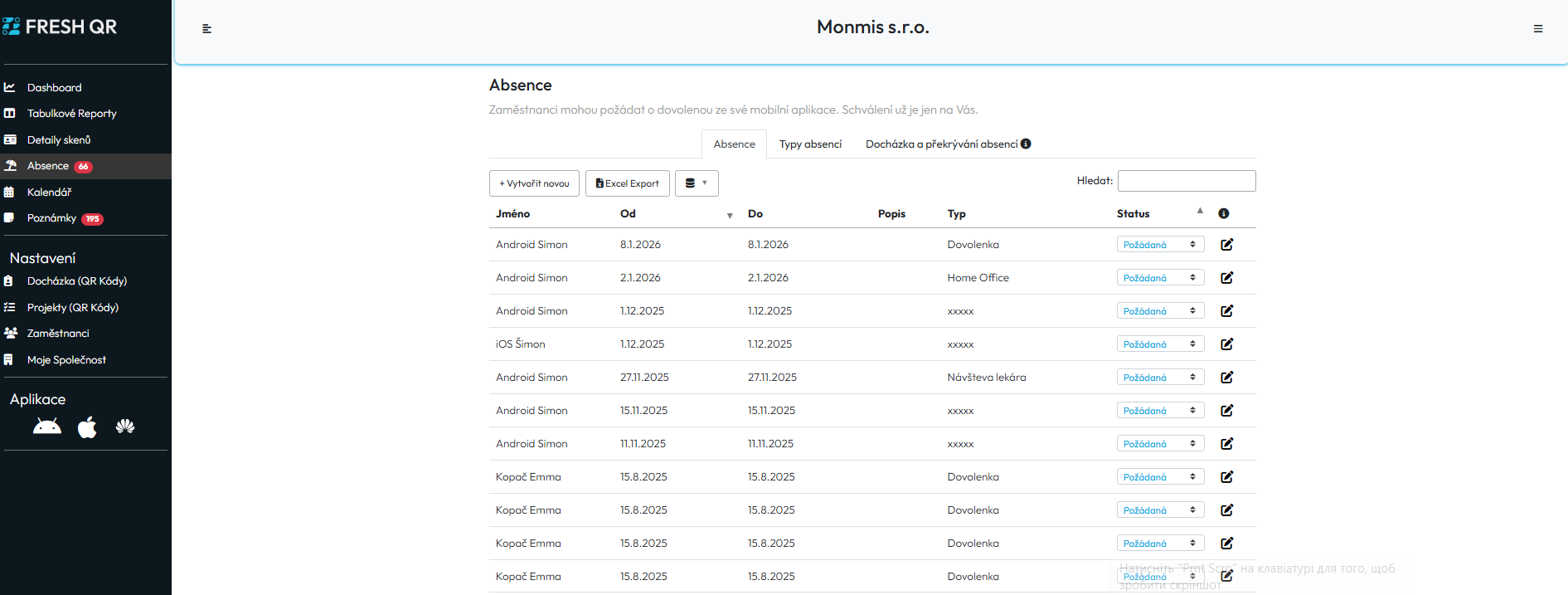Sort table by Od column

[628, 214]
